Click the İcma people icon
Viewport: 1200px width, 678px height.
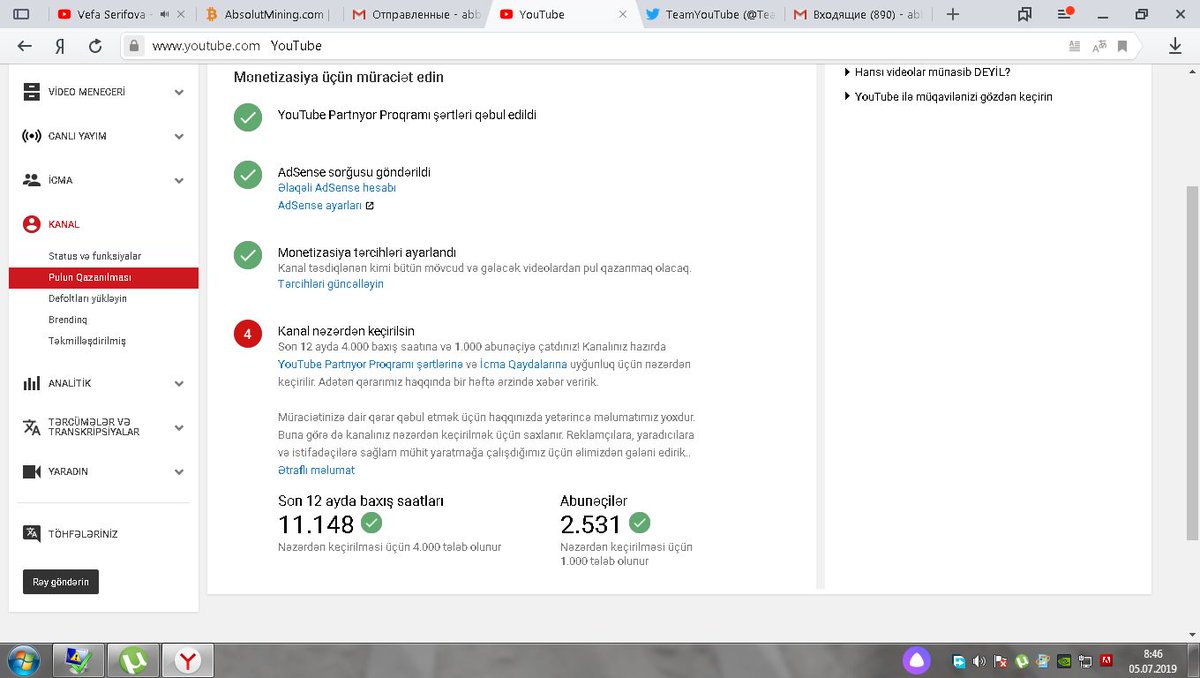pyautogui.click(x=31, y=180)
